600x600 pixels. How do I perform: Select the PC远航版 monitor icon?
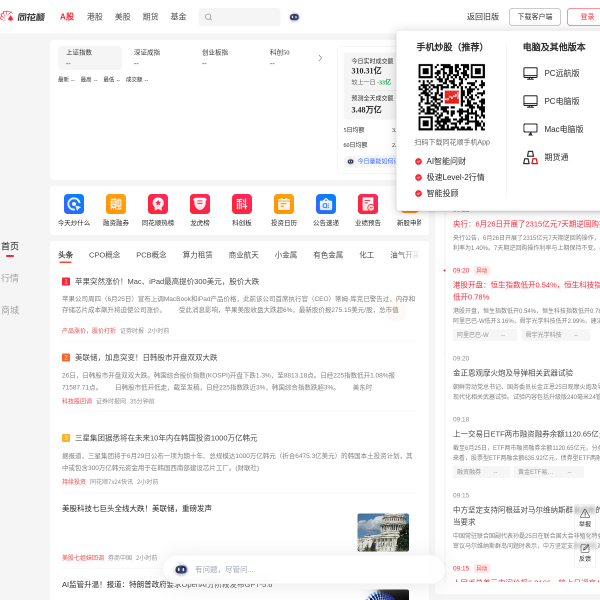pos(530,73)
